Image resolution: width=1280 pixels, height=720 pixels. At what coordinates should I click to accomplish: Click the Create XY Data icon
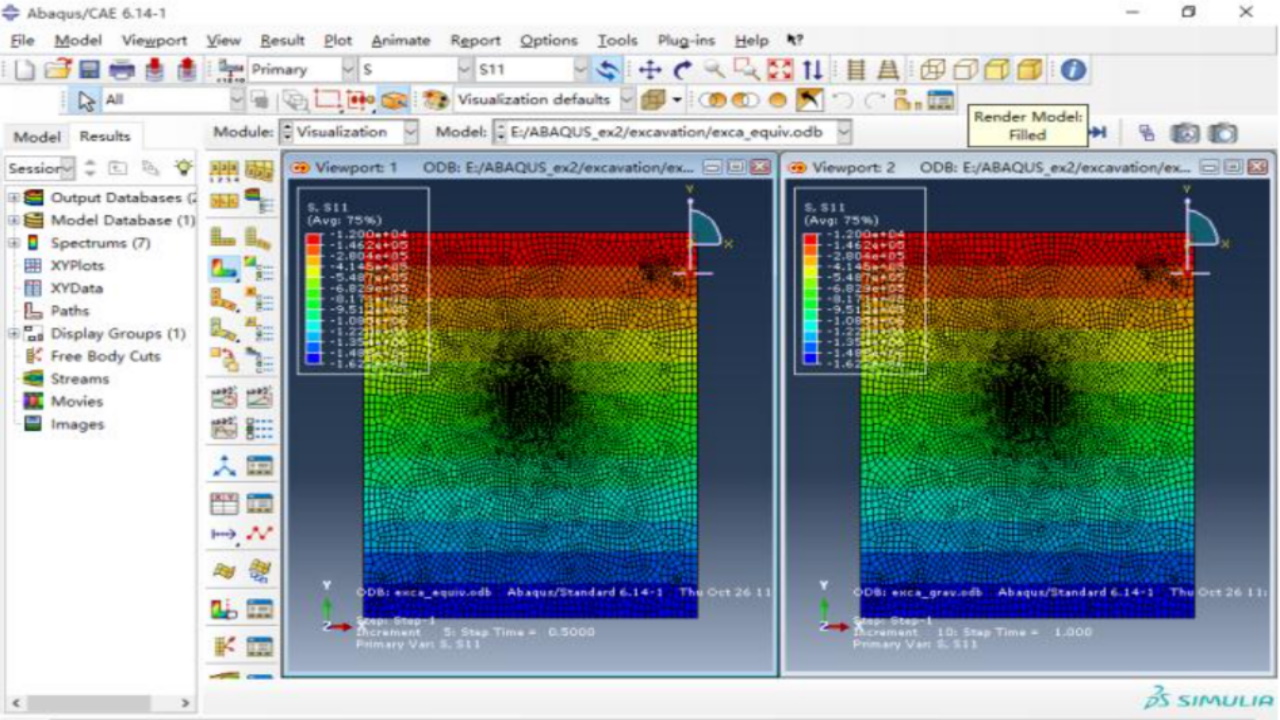[226, 504]
